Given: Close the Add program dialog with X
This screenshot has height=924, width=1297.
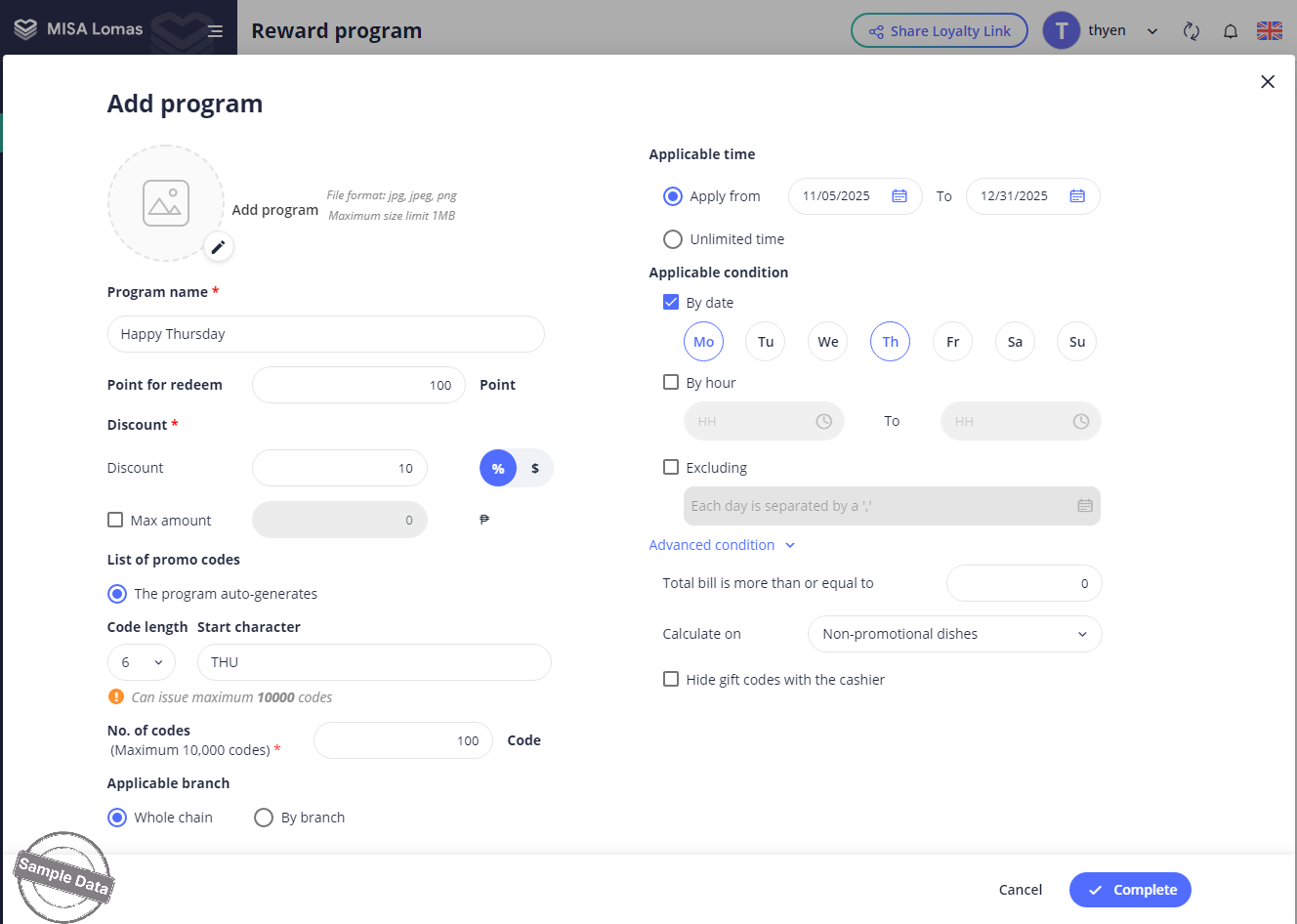Looking at the screenshot, I should tap(1268, 82).
